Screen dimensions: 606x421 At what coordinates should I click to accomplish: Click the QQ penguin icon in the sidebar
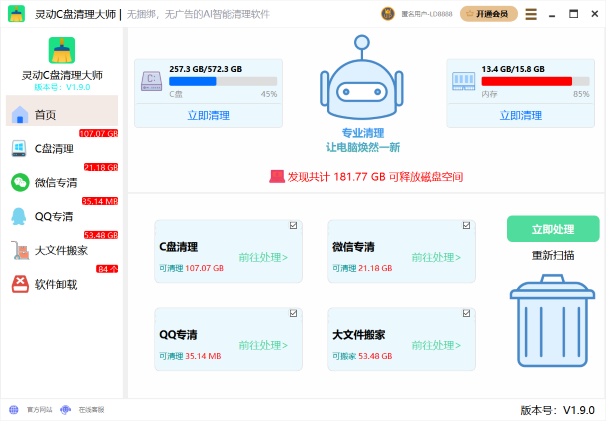point(19,216)
